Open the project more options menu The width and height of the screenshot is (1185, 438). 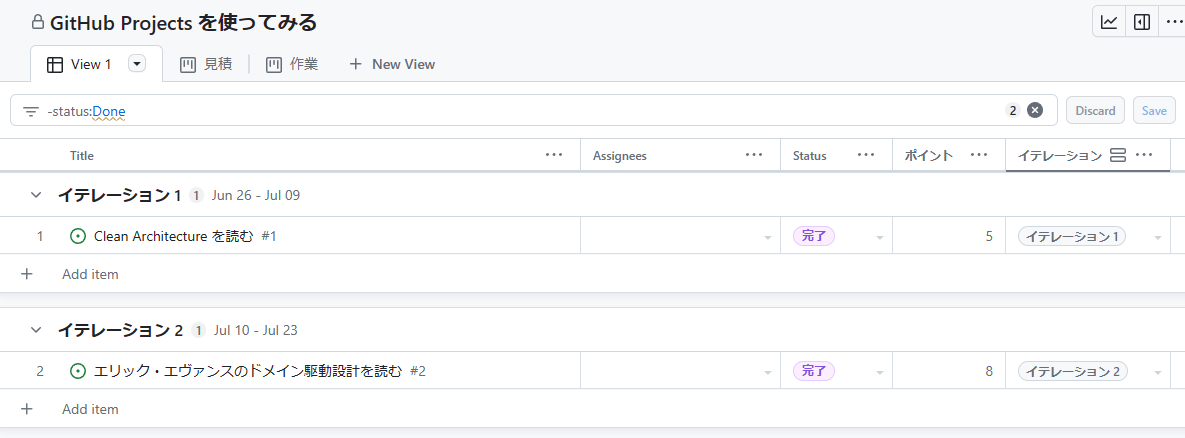pos(1173,22)
